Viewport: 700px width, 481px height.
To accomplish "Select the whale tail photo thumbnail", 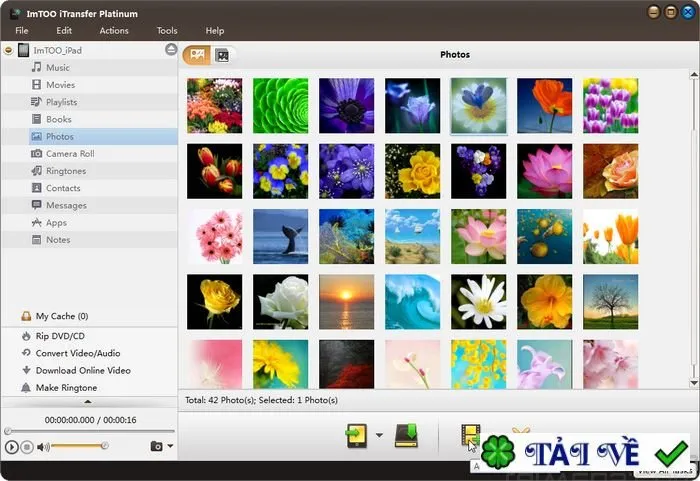I will pos(280,236).
